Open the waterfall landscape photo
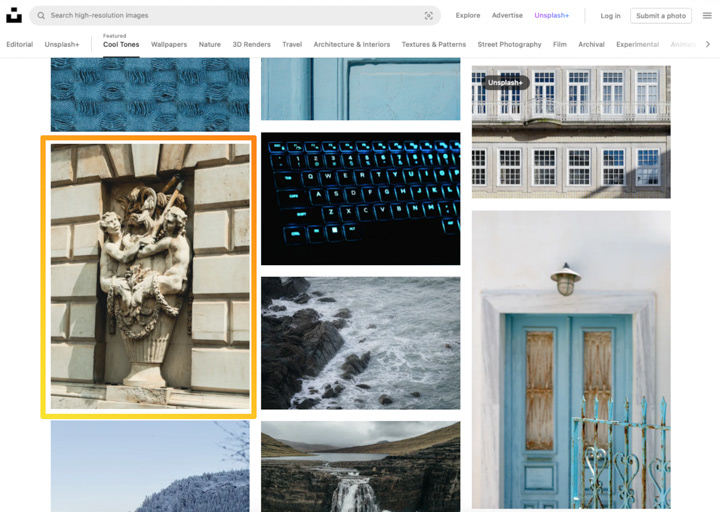The height and width of the screenshot is (512, 720). pos(360,467)
